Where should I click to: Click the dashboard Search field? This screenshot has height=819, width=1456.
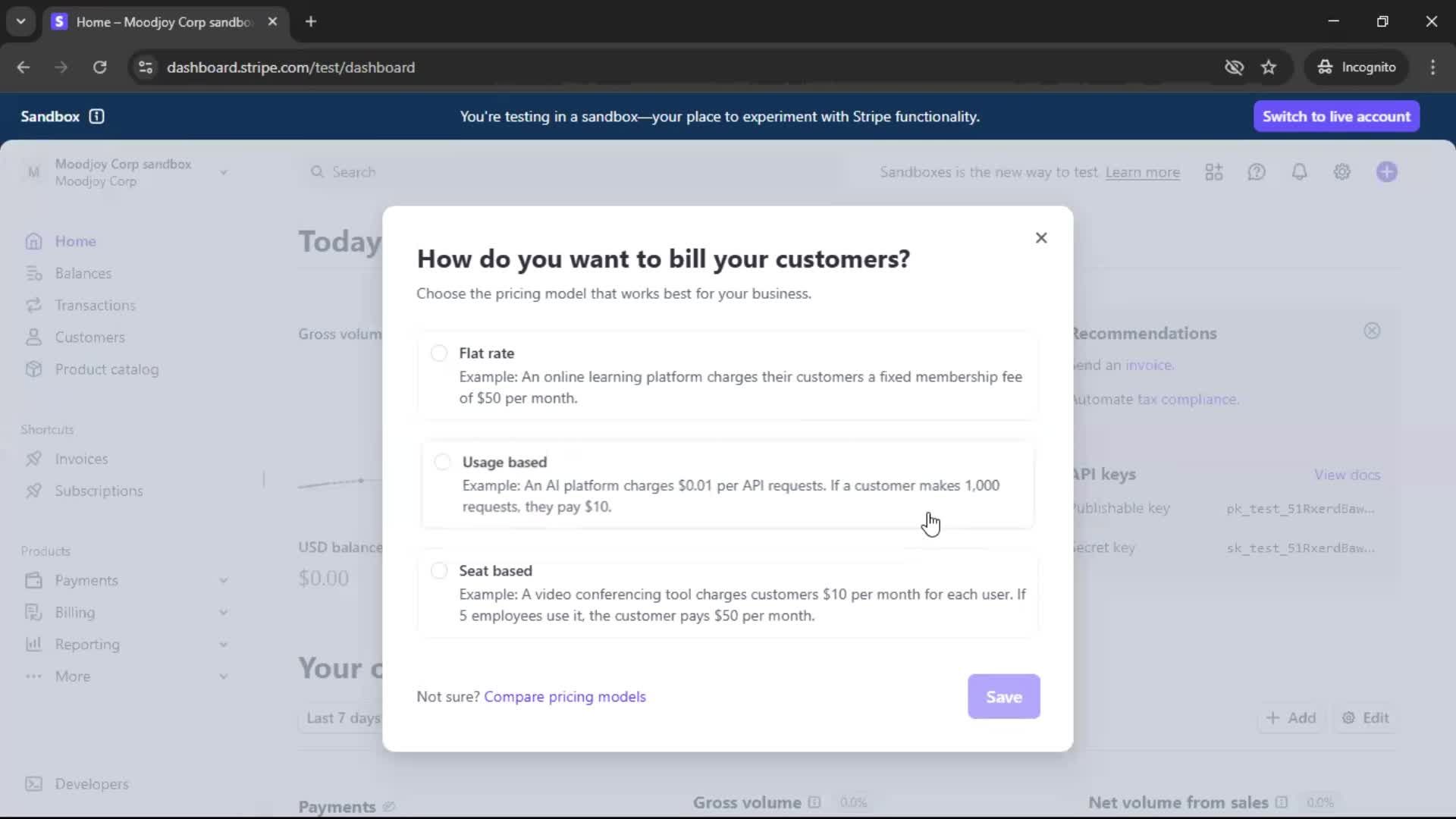pos(353,172)
